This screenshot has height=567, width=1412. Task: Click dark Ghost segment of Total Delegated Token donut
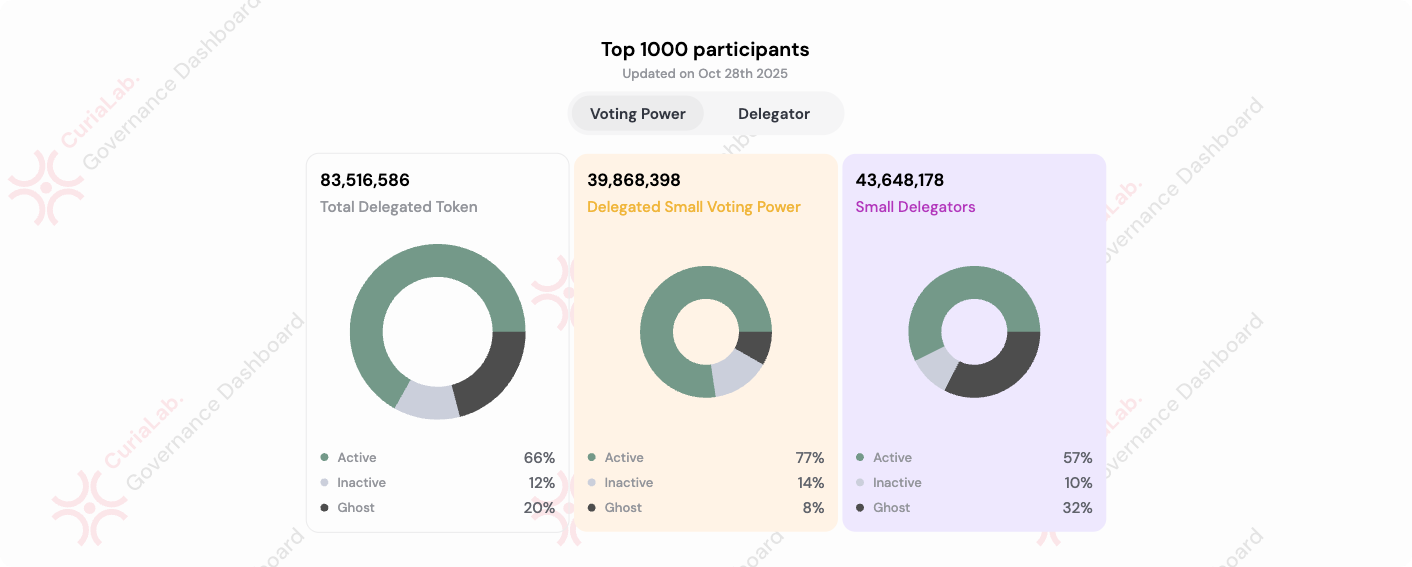click(x=494, y=373)
